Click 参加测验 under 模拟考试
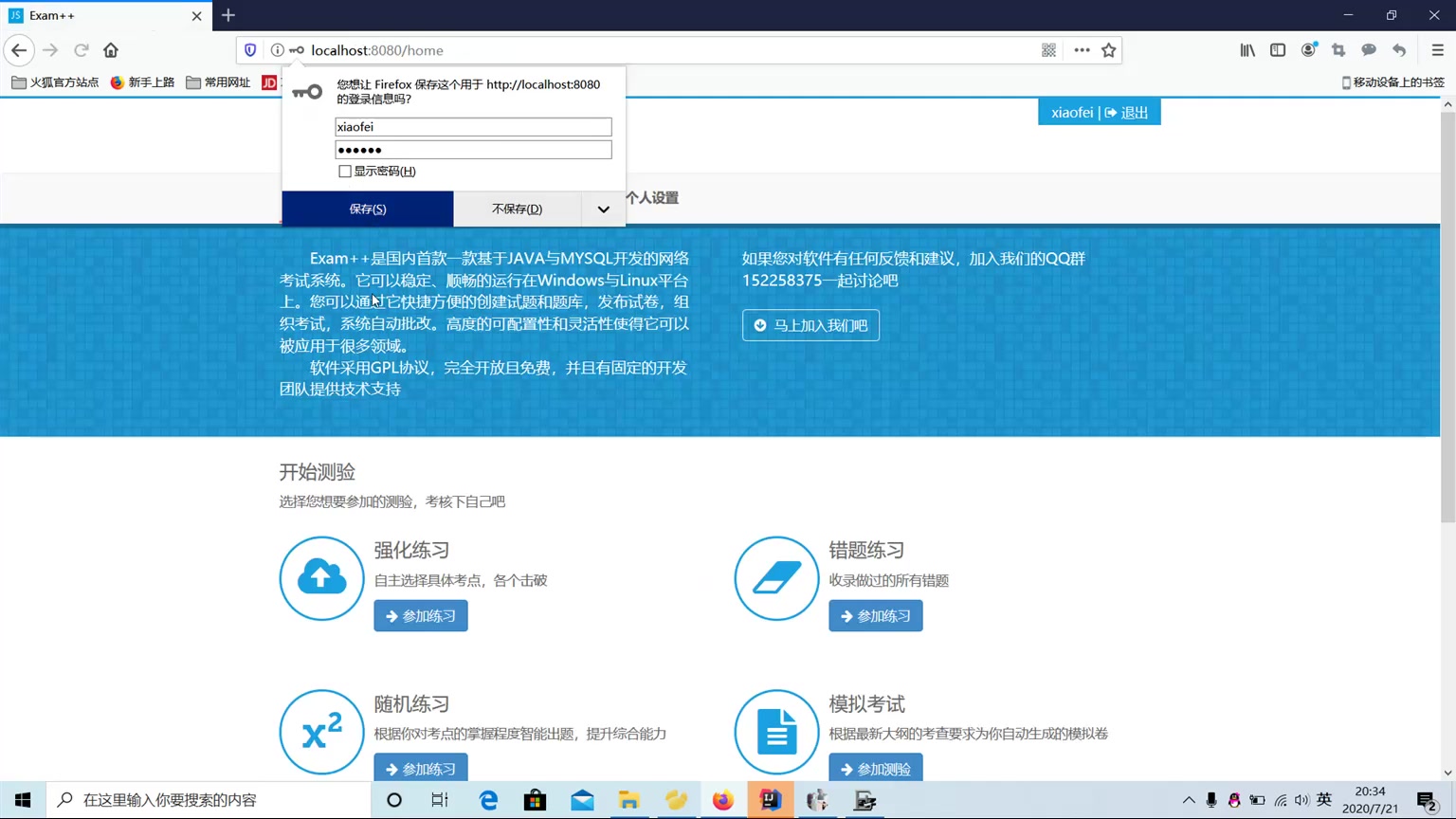The width and height of the screenshot is (1456, 819). pyautogui.click(x=876, y=769)
